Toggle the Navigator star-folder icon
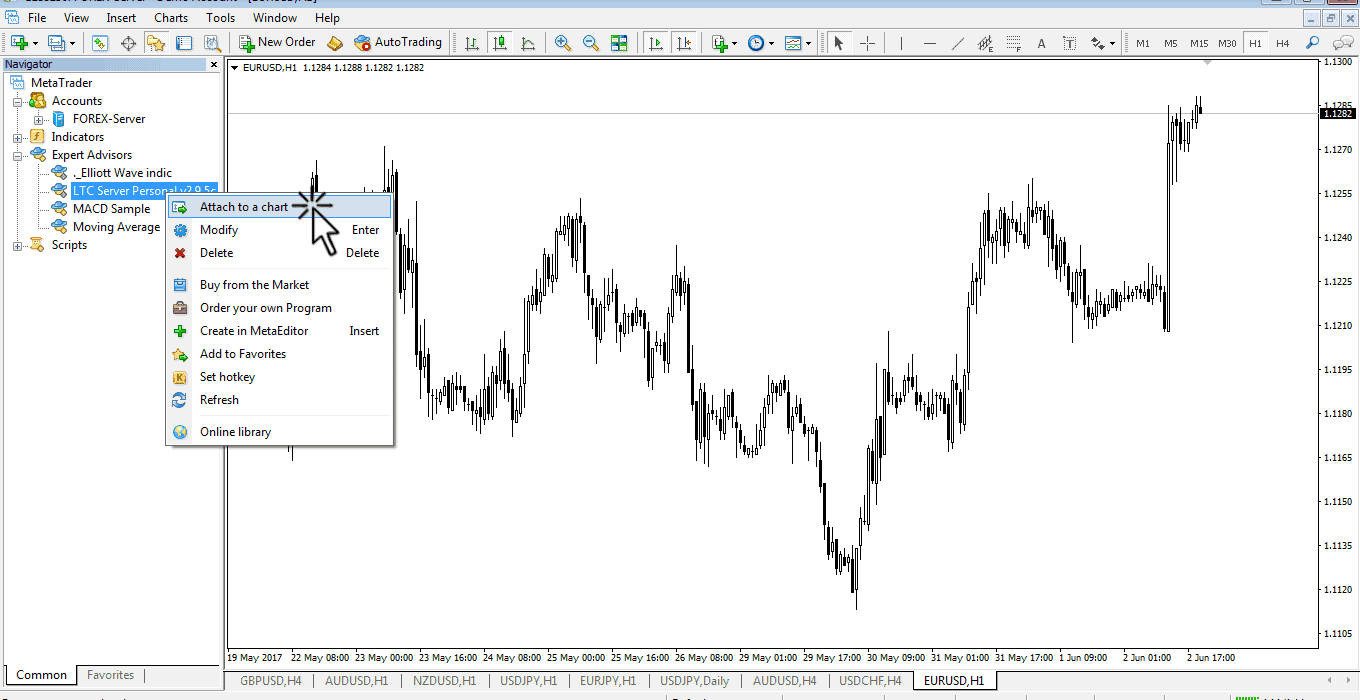1360x700 pixels. tap(156, 43)
